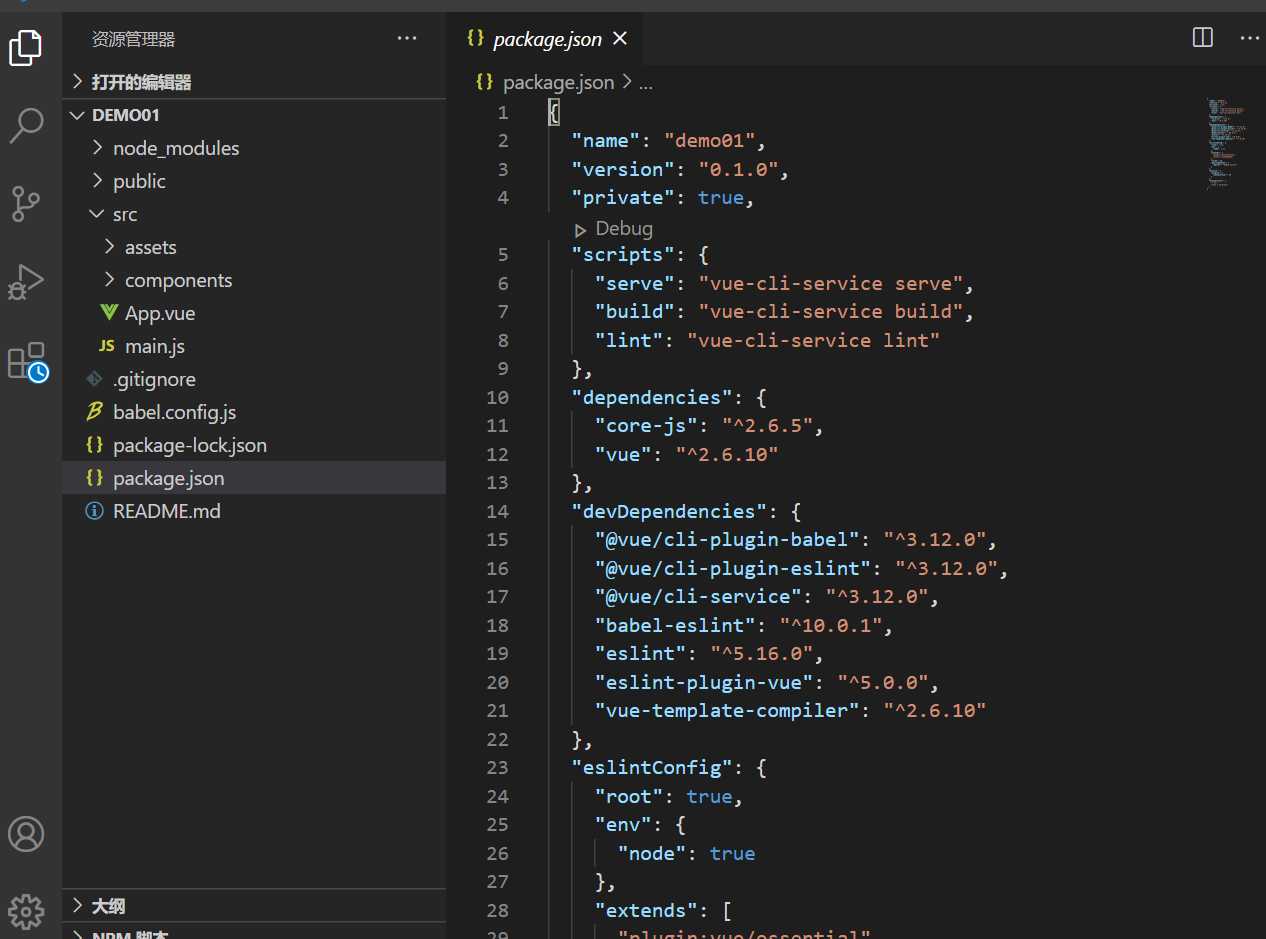The image size is (1266, 939).
Task: Click the Vue icon next to App.vue
Action: point(109,313)
